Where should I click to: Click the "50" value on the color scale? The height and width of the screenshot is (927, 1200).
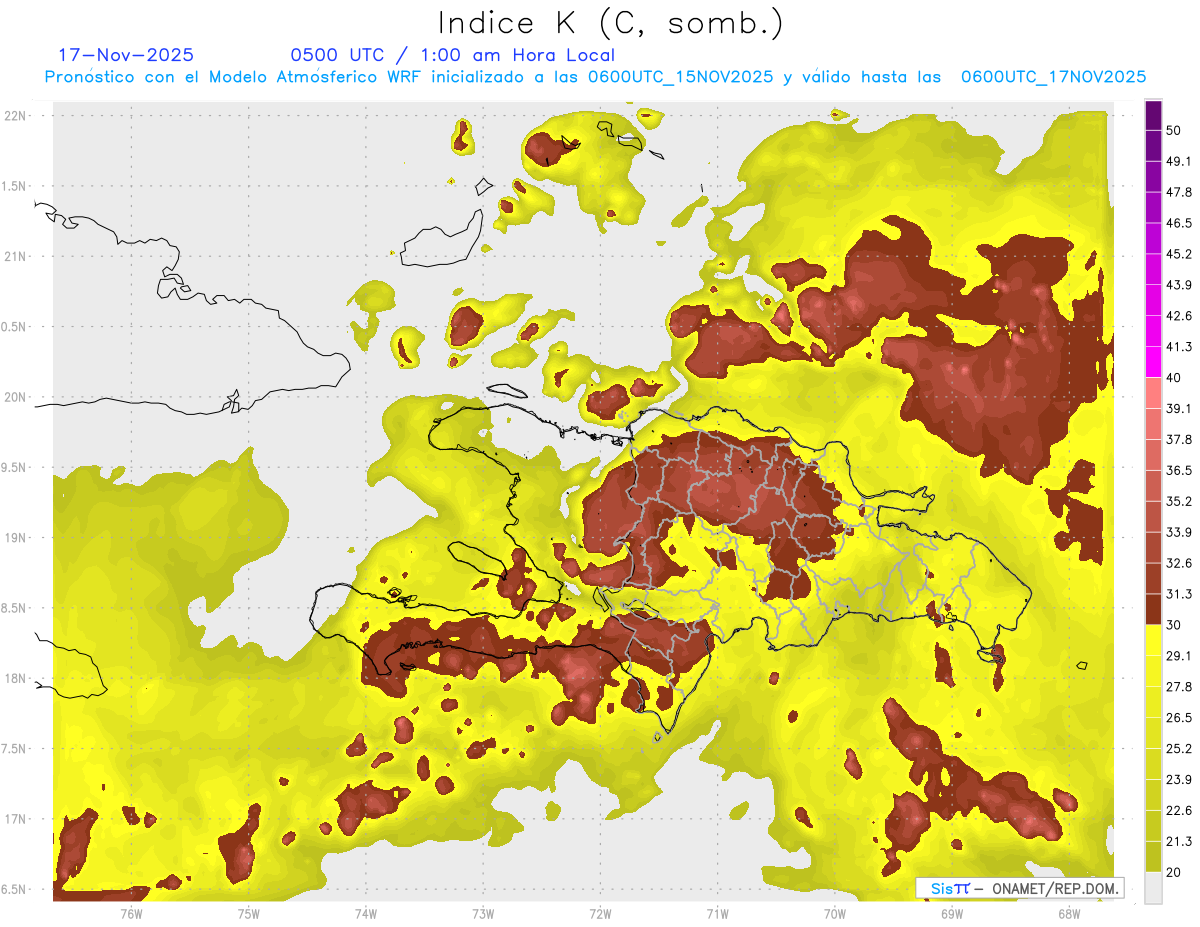coord(1174,131)
